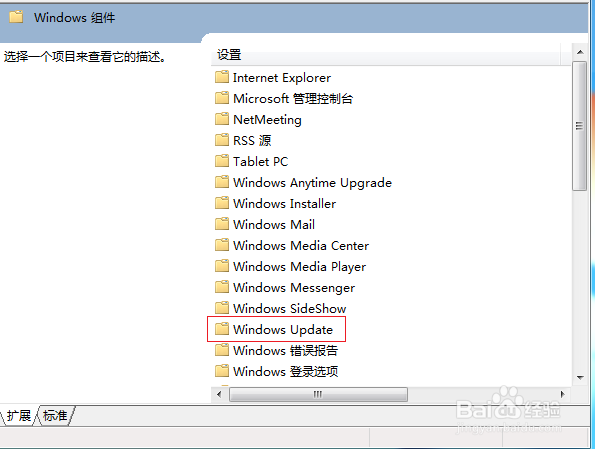This screenshot has height=449, width=595.
Task: Select the Windows Update entry text
Action: [283, 330]
